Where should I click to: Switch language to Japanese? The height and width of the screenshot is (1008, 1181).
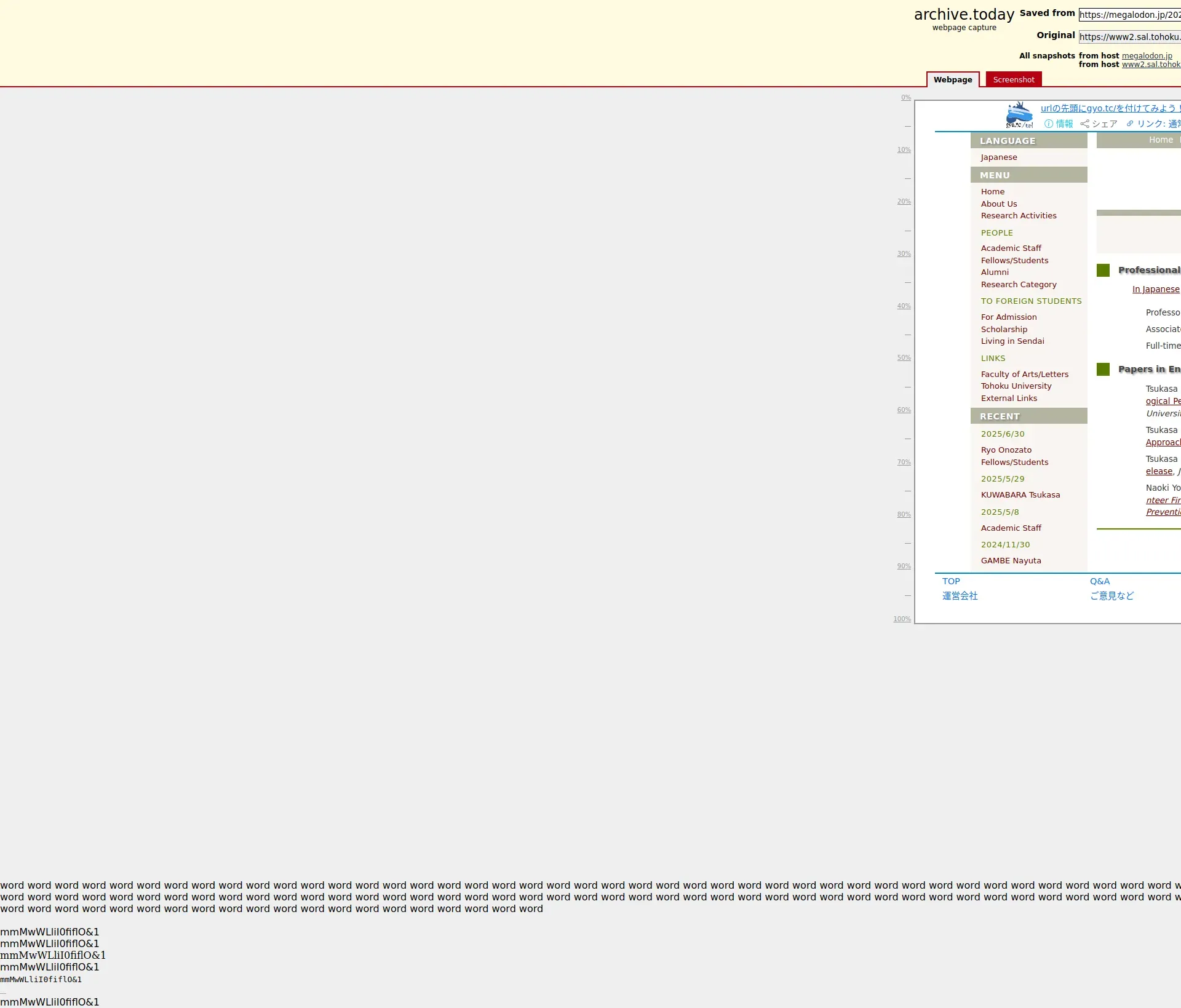coord(998,157)
